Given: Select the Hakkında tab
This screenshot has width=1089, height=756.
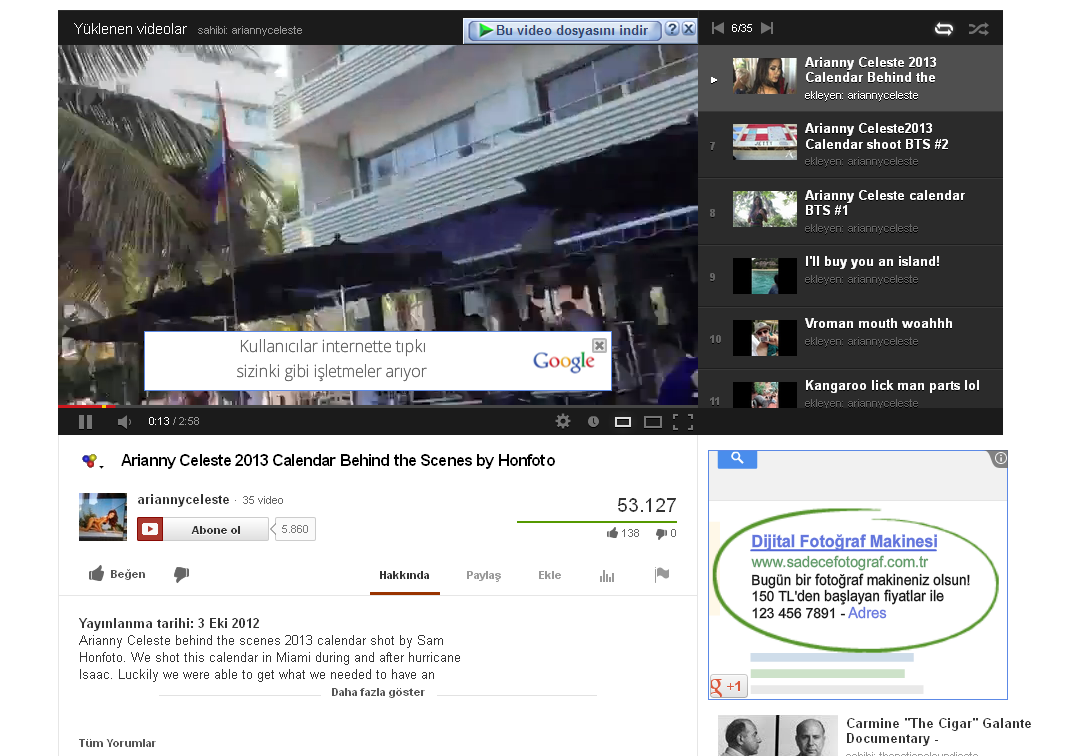Looking at the screenshot, I should (x=404, y=576).
